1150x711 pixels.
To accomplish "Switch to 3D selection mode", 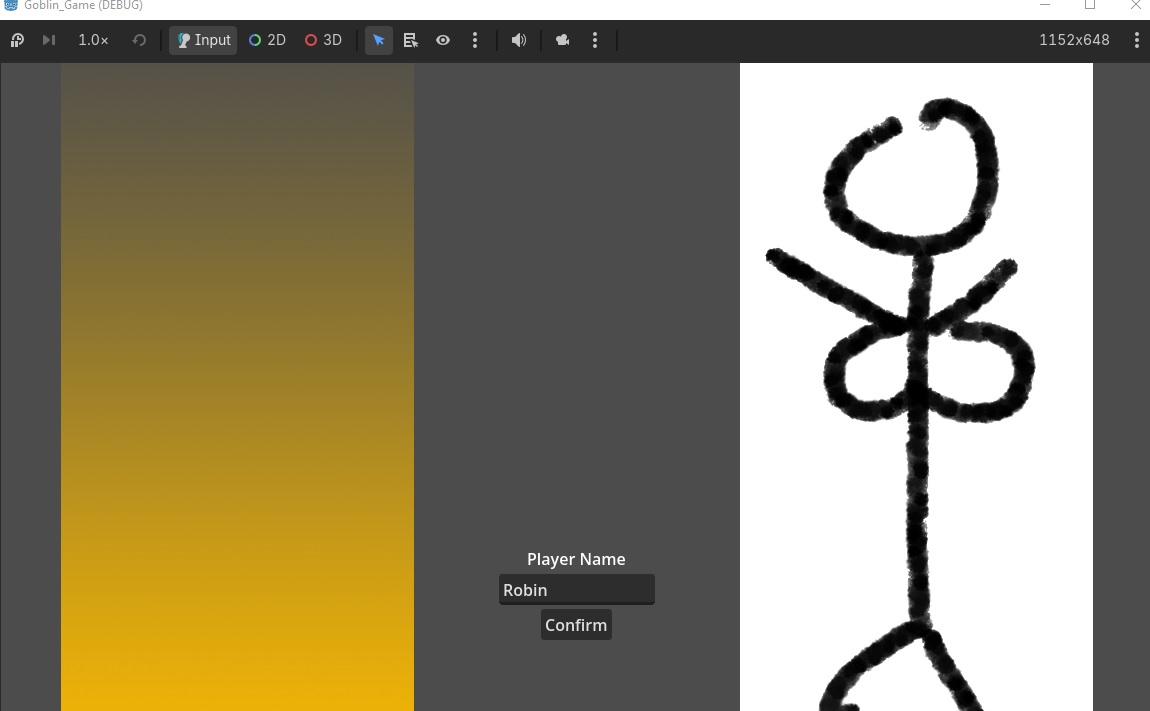I will (x=323, y=40).
